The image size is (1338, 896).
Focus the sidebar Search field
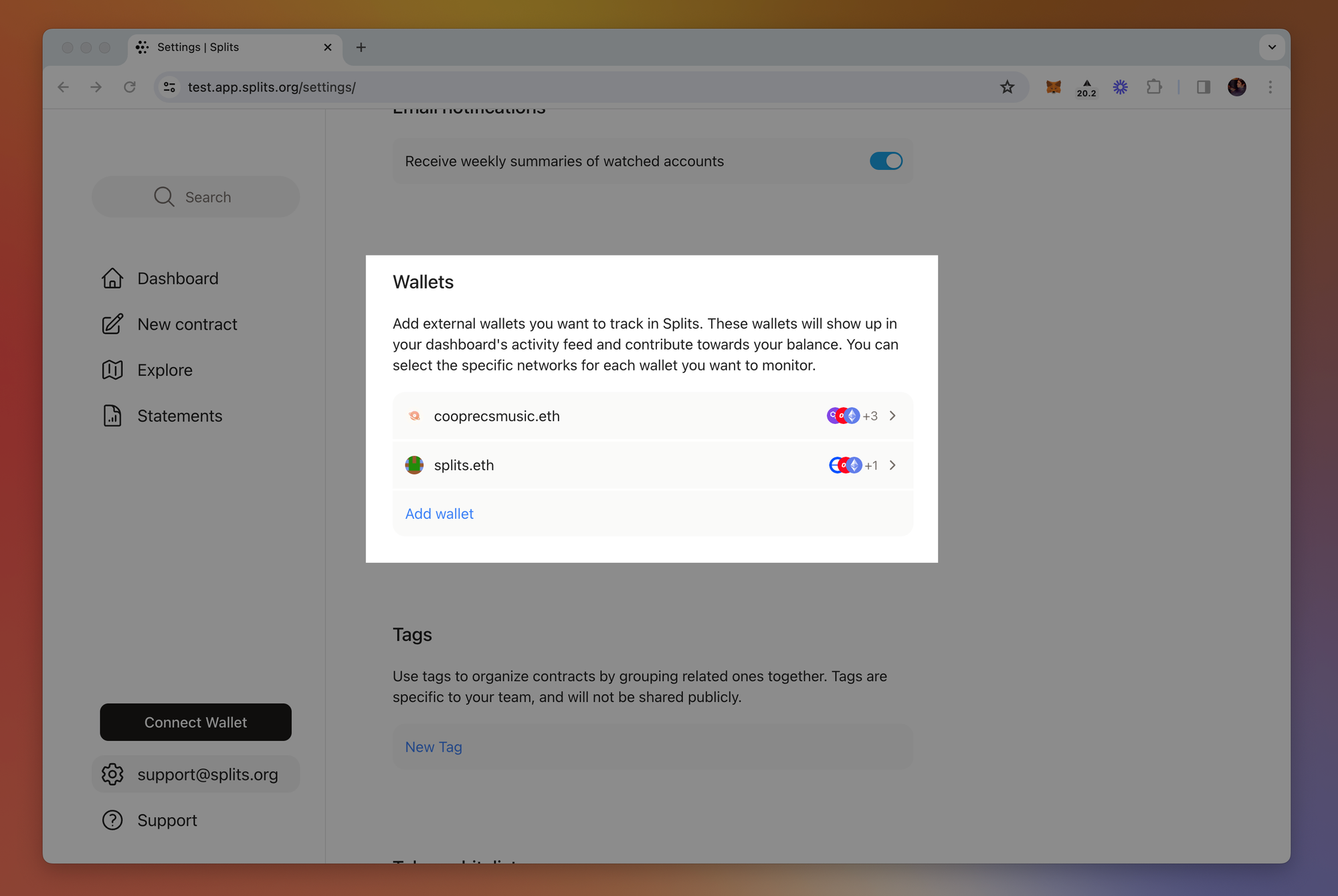pyautogui.click(x=195, y=197)
